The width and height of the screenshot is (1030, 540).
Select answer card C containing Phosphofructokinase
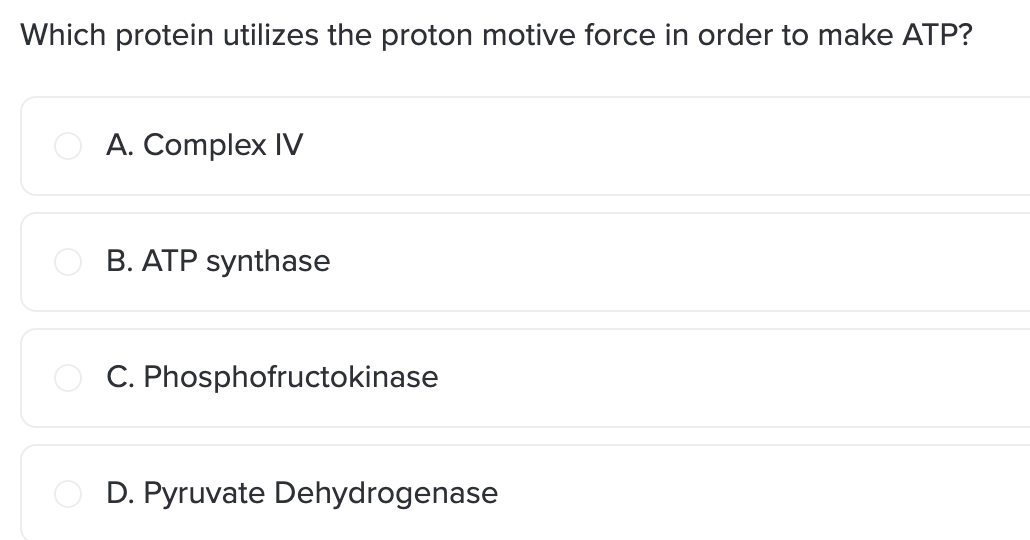[x=526, y=378]
